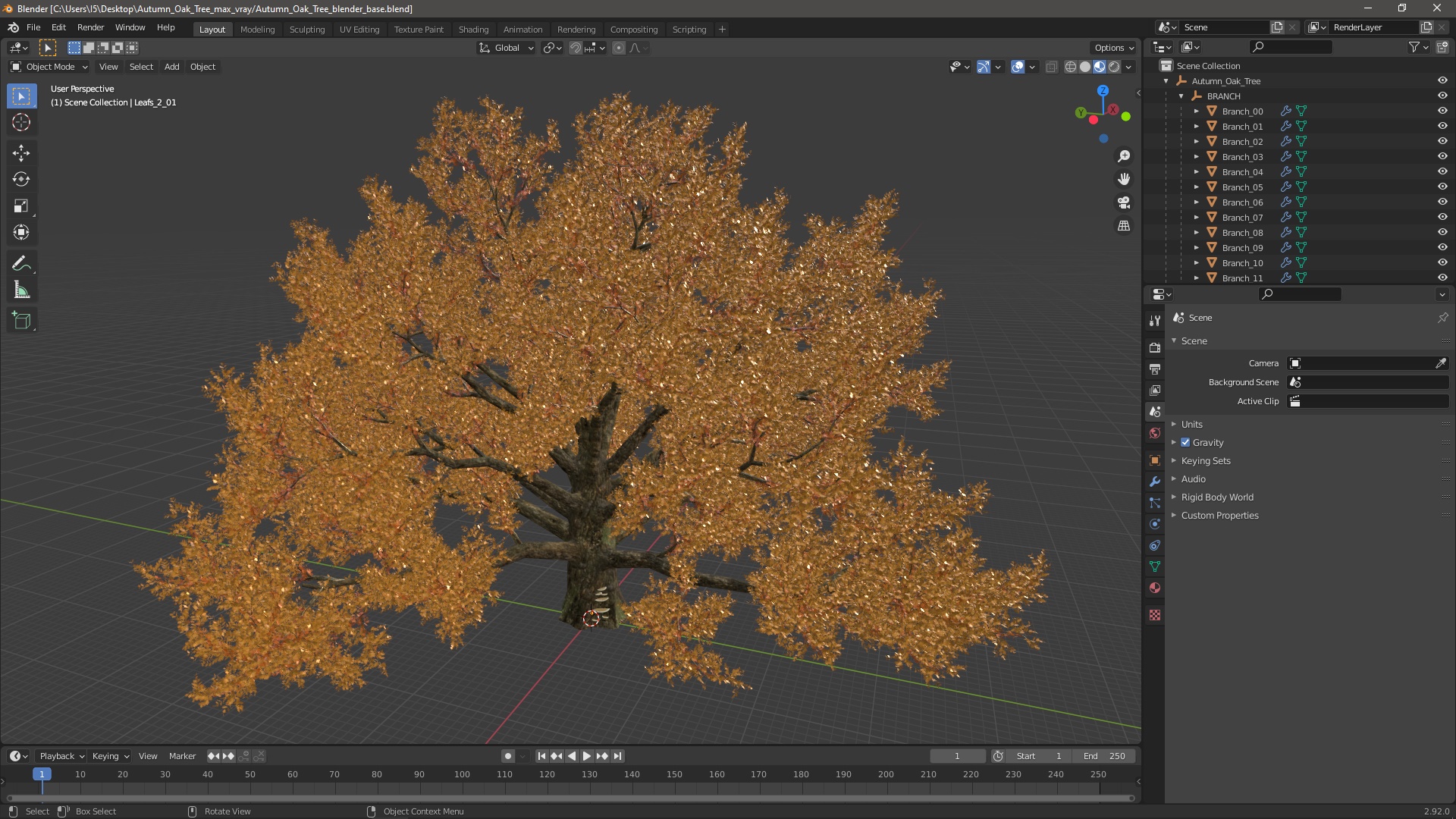Play the animation forward
Screen dimensions: 1456x819
(587, 756)
